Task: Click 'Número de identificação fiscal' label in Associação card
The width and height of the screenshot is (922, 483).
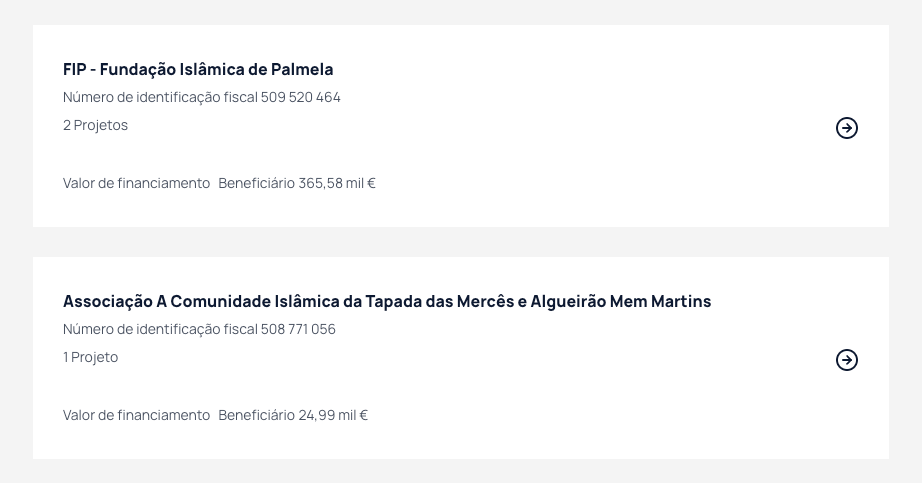Action: point(161,329)
